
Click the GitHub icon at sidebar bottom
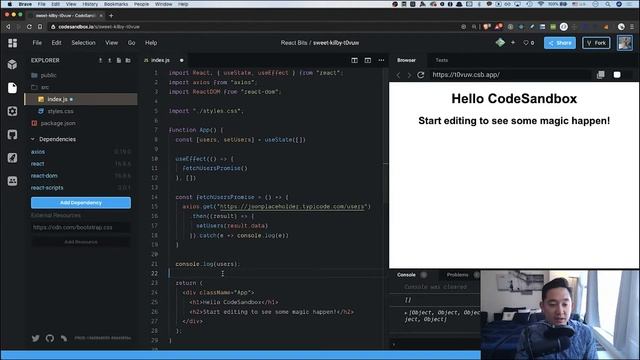click(x=50, y=338)
